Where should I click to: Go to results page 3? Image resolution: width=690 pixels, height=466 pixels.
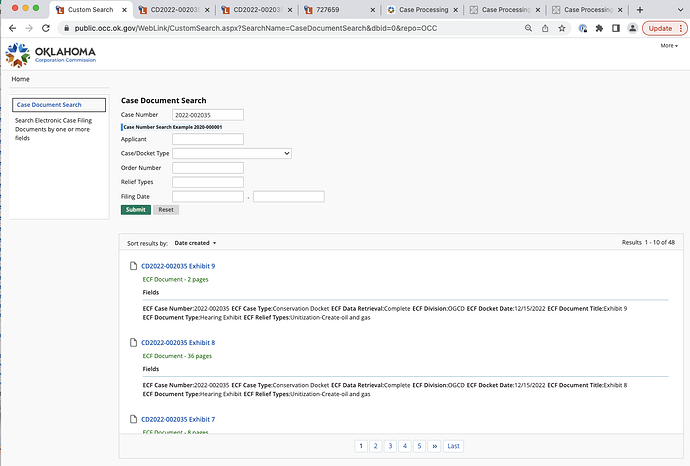pyautogui.click(x=390, y=446)
